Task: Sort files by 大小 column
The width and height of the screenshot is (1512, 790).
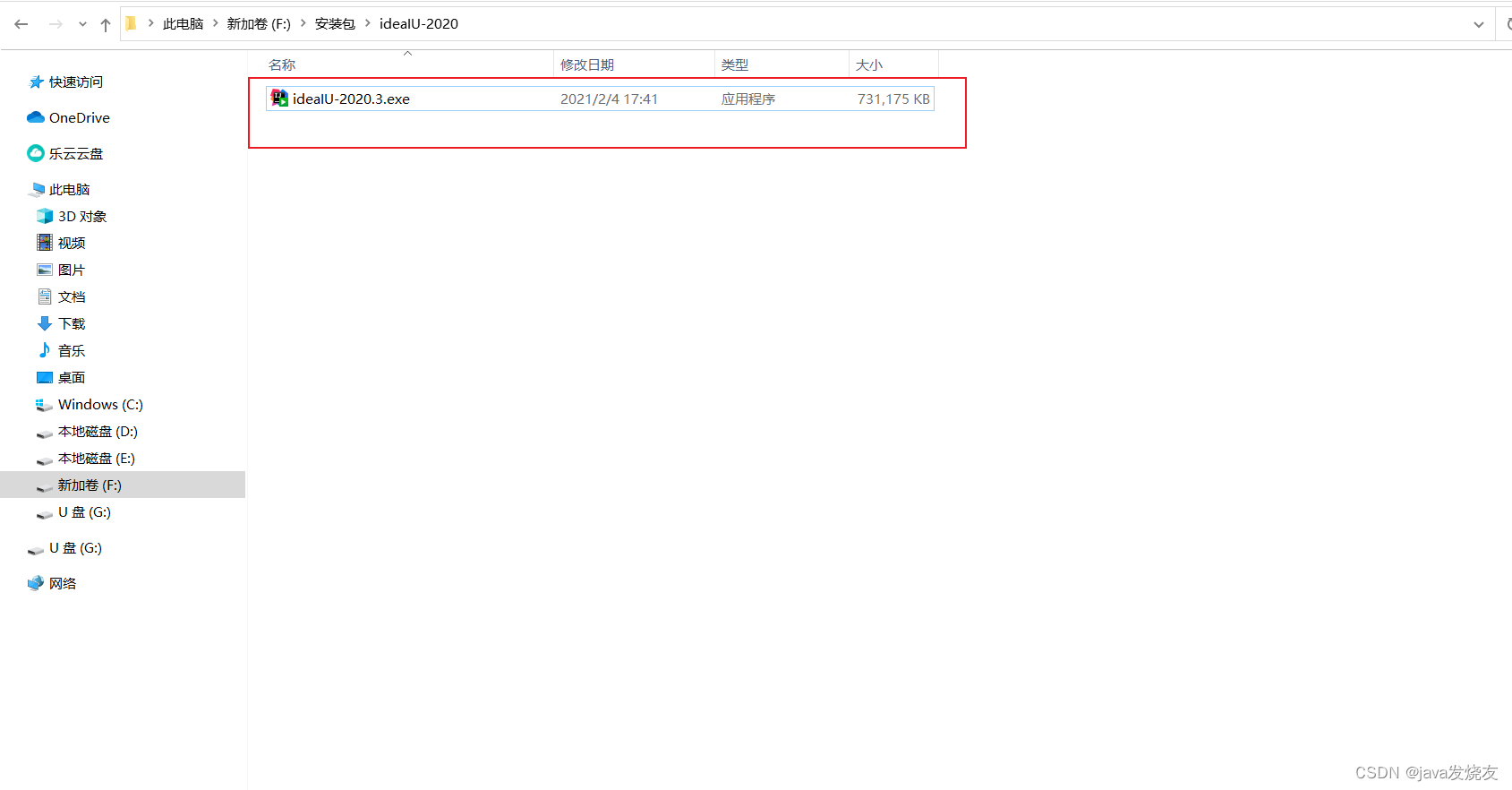Action: [x=869, y=64]
